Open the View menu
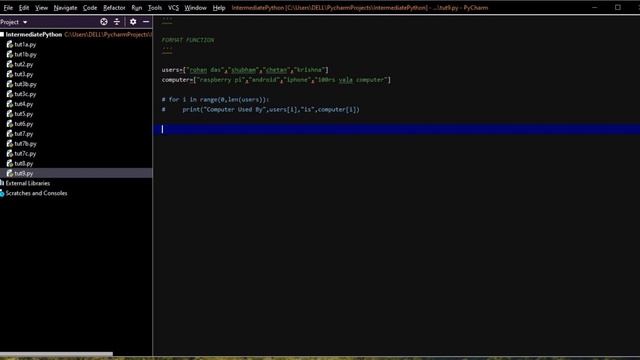This screenshot has width=640, height=360. [41, 8]
